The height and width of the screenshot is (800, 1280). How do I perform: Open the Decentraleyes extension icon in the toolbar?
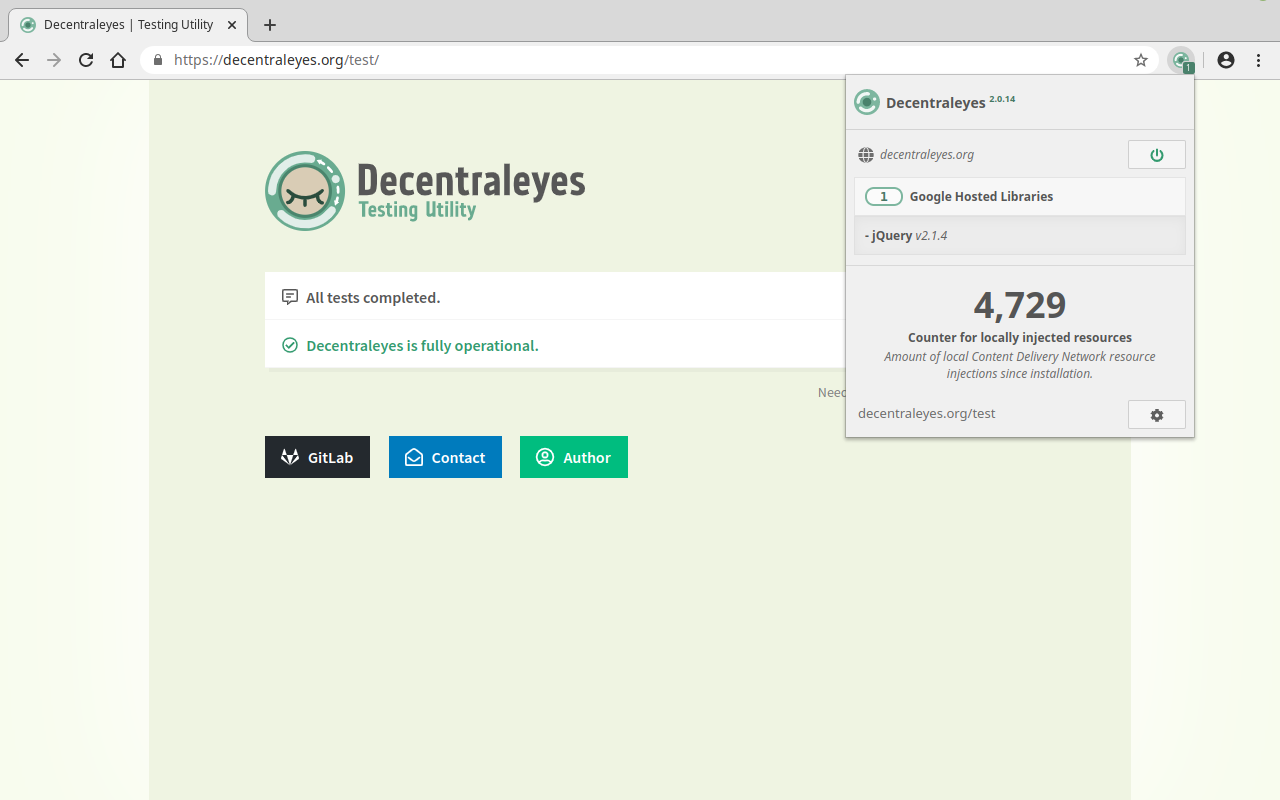(1181, 60)
